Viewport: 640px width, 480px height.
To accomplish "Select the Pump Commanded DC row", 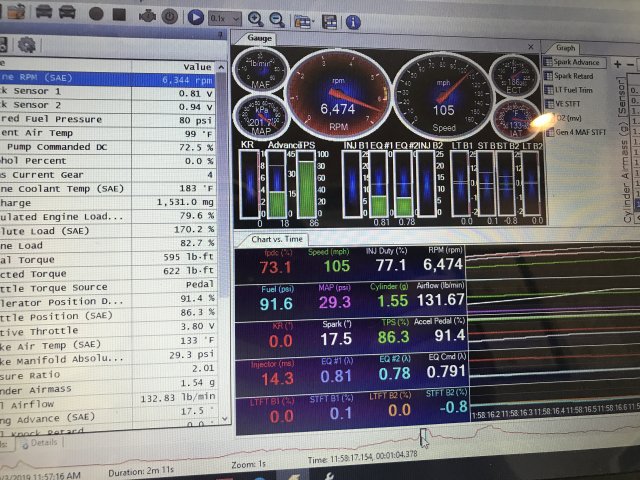I will [107, 147].
